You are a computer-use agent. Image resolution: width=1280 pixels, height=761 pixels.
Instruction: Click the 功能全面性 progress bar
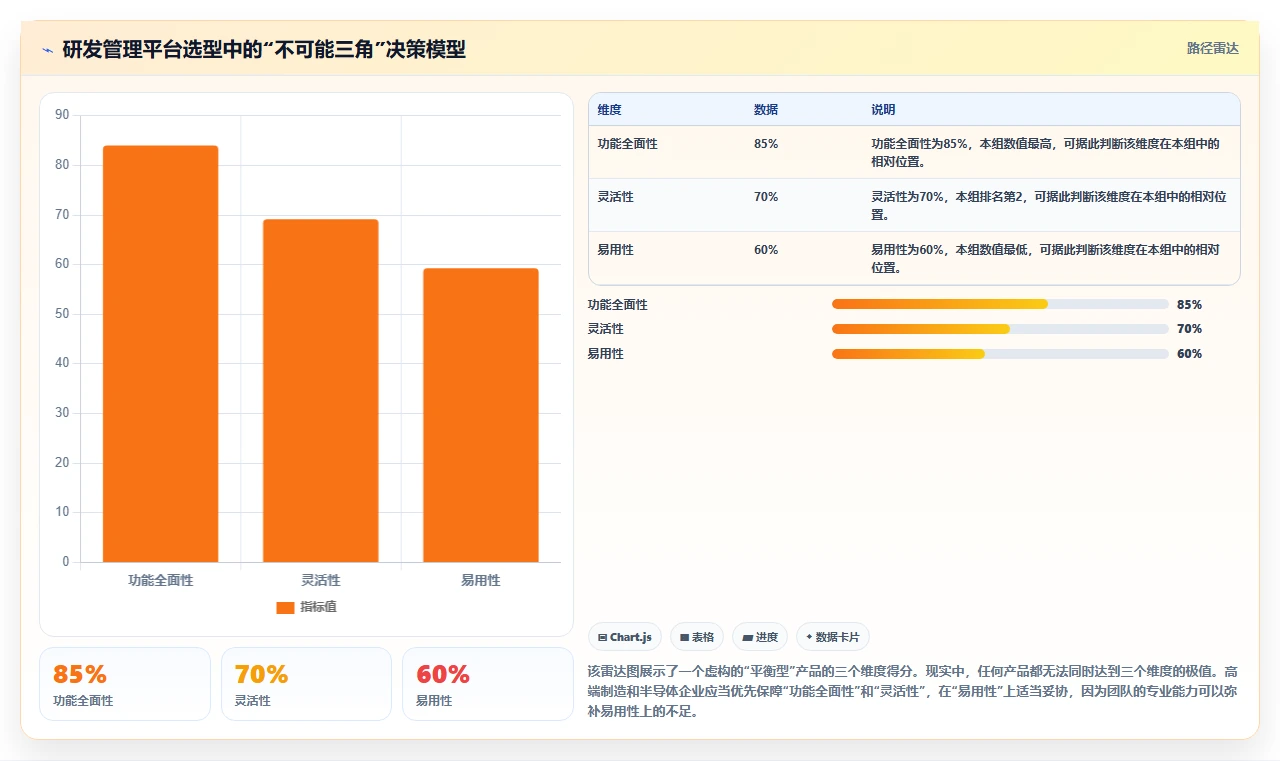point(1000,304)
